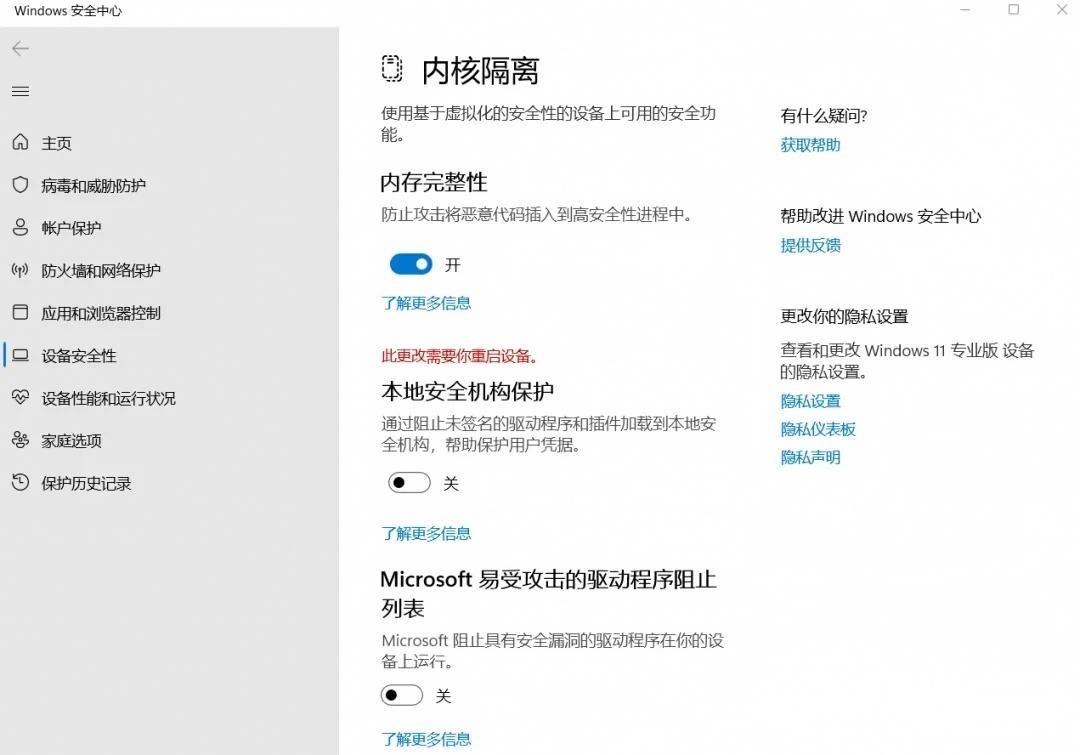Open 防火墙和网络保护 page
This screenshot has width=1080, height=755.
click(101, 271)
